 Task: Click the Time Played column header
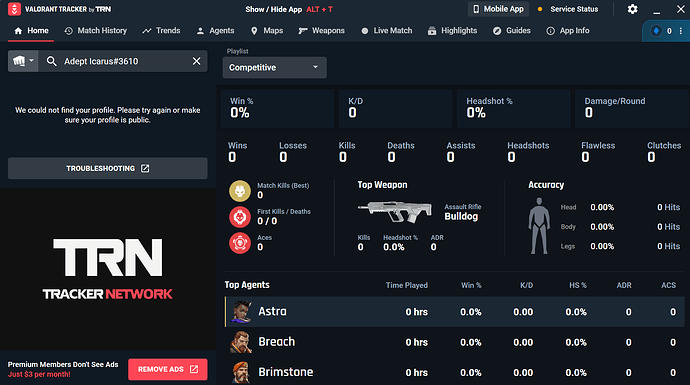point(407,285)
